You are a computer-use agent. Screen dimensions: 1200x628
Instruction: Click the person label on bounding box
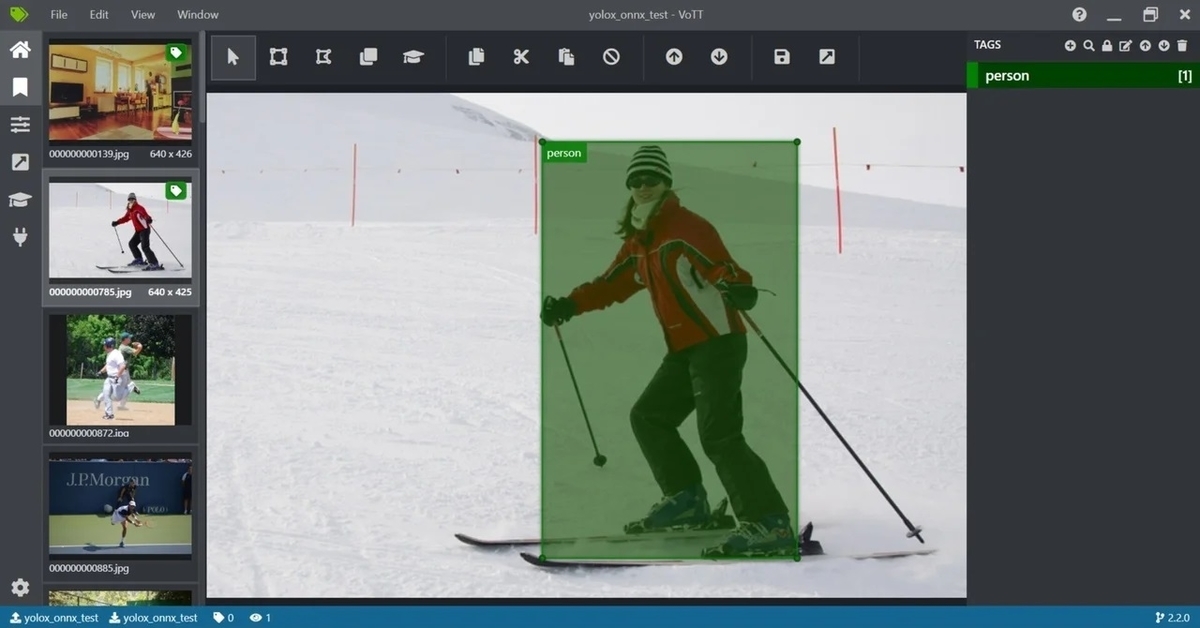(x=564, y=153)
